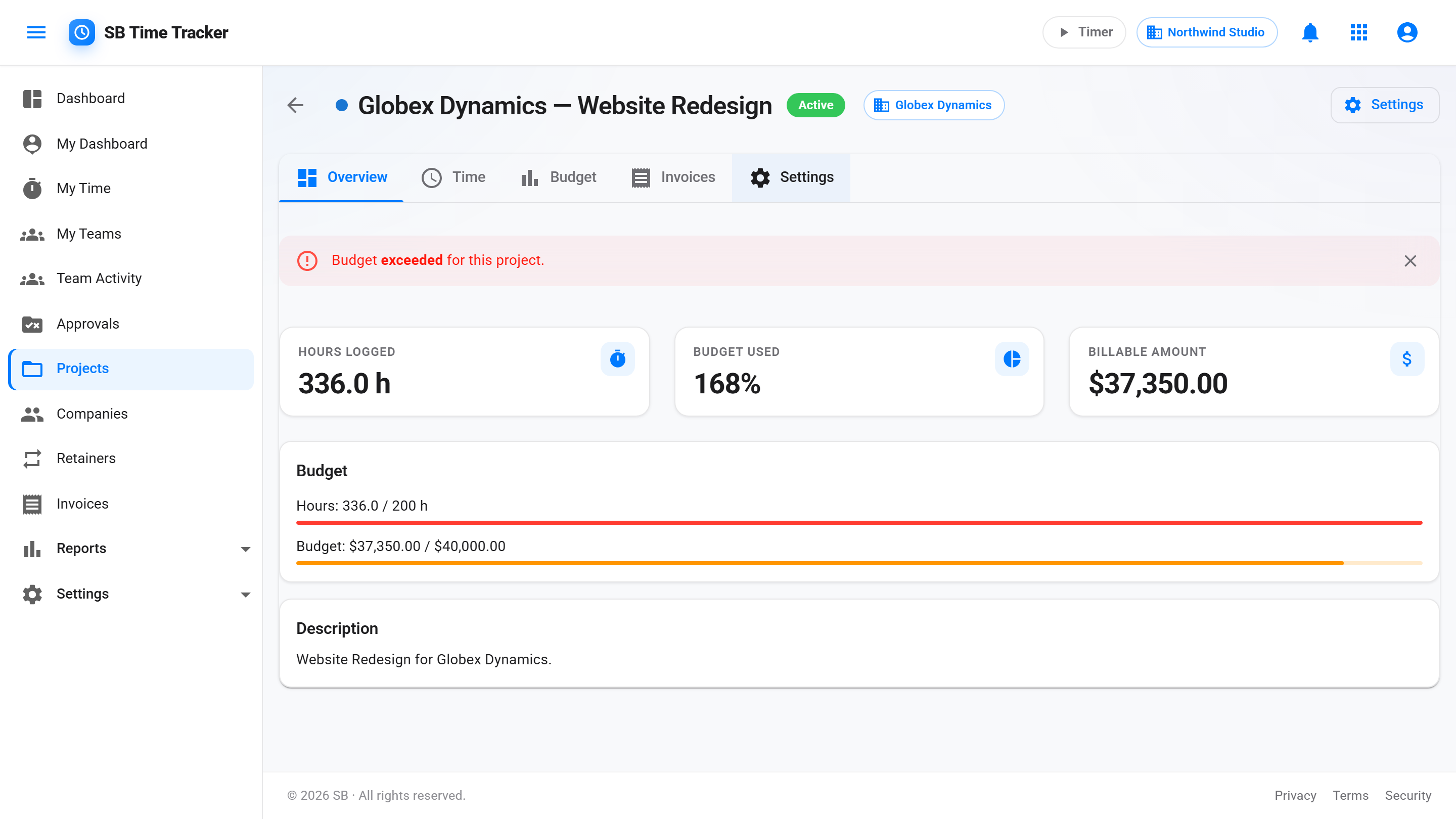Click the Budget Used pie icon
The height and width of the screenshot is (819, 1456).
pyautogui.click(x=1012, y=358)
